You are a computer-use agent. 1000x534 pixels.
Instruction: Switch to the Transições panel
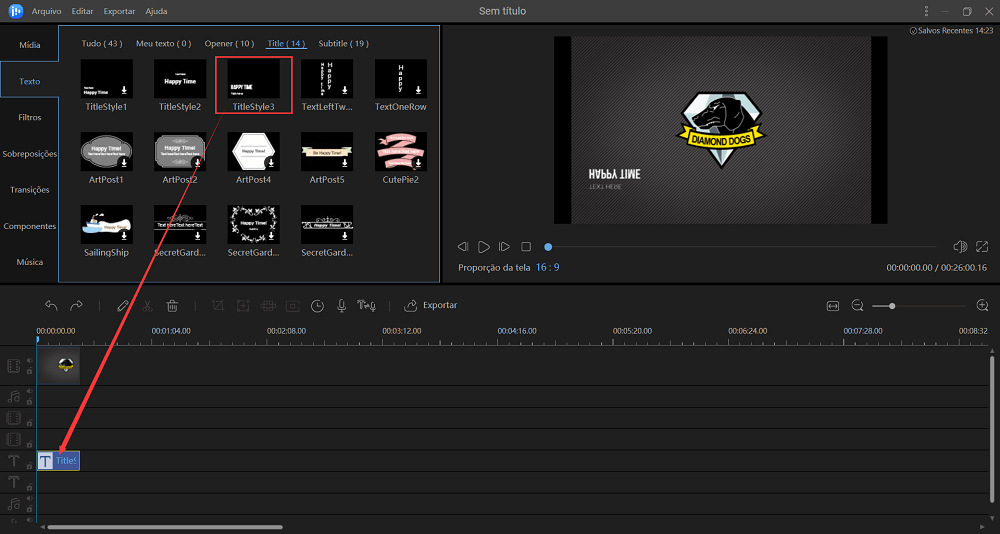click(29, 189)
